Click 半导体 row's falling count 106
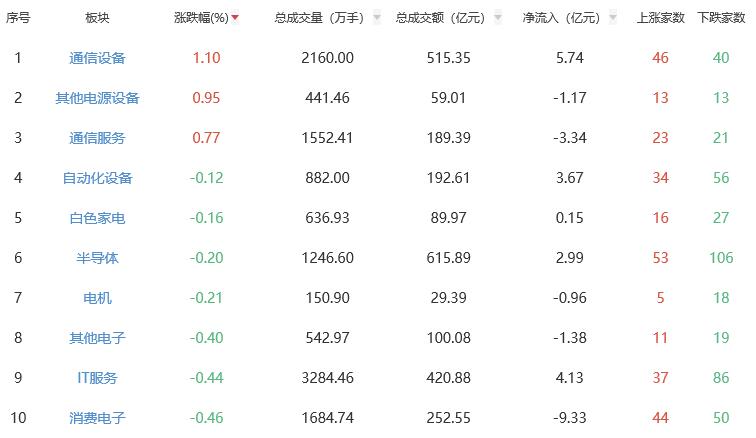 pyautogui.click(x=721, y=258)
